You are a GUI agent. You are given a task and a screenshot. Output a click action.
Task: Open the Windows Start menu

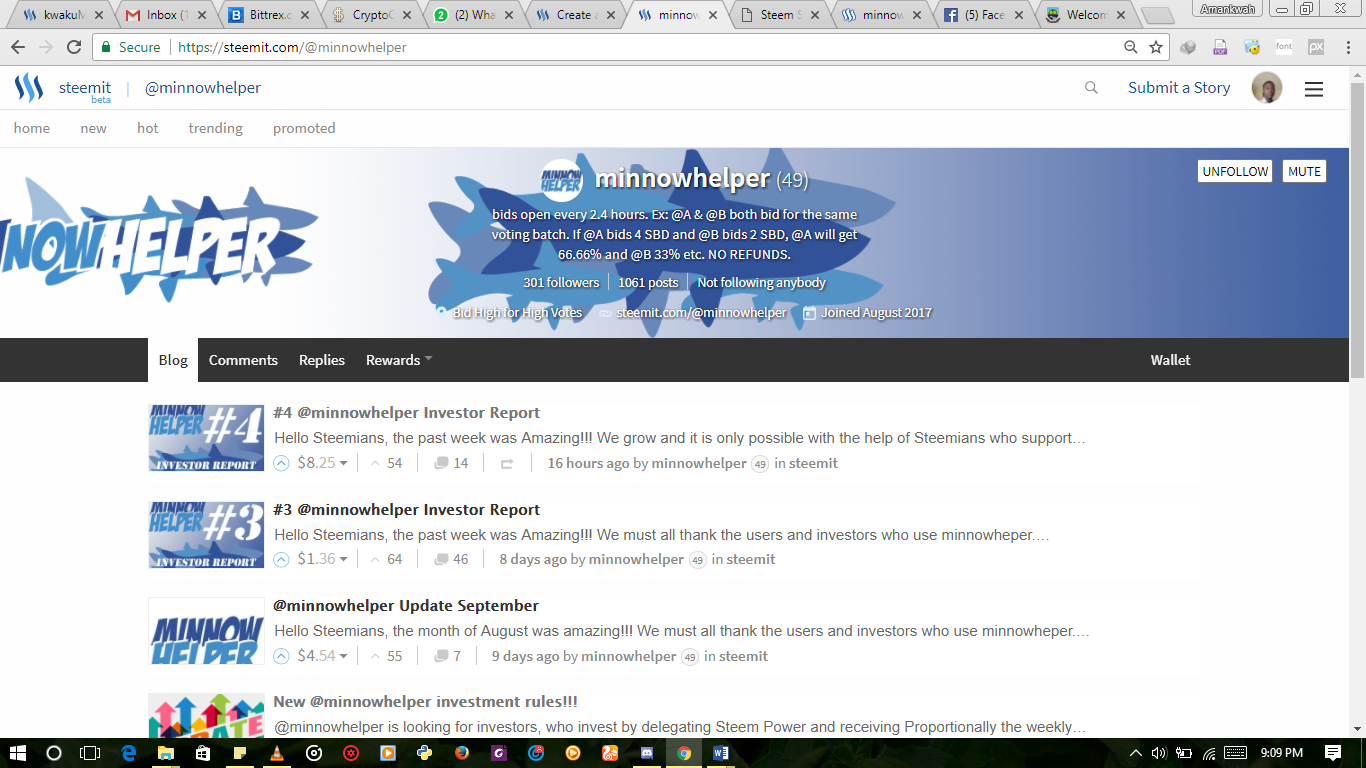click(17, 753)
